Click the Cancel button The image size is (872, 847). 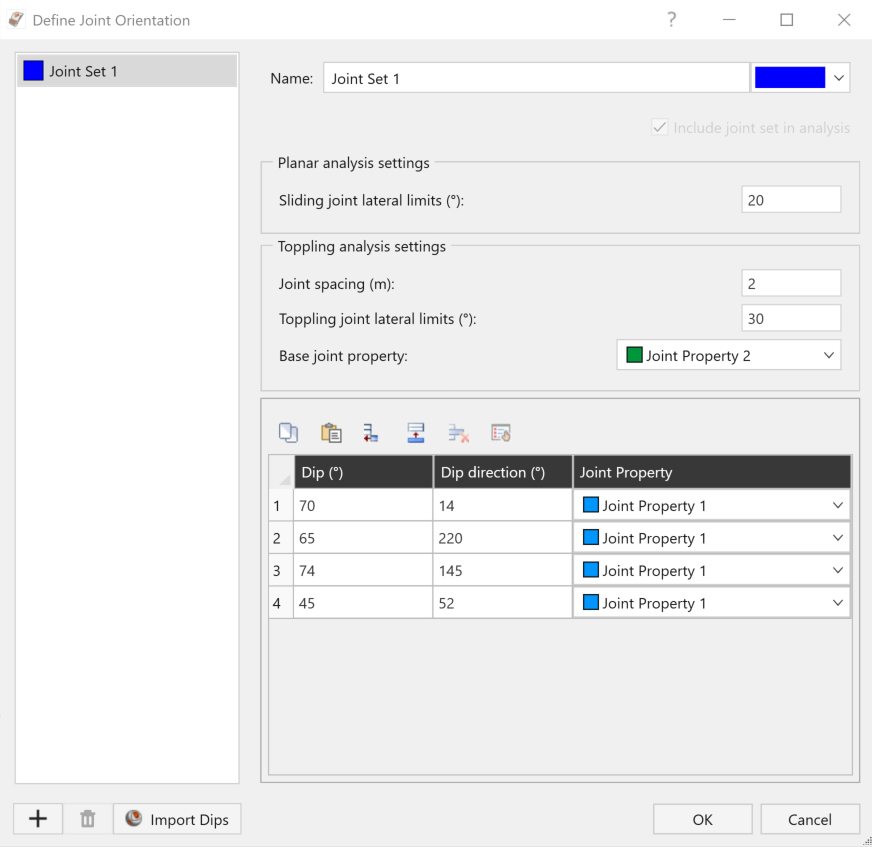point(810,819)
